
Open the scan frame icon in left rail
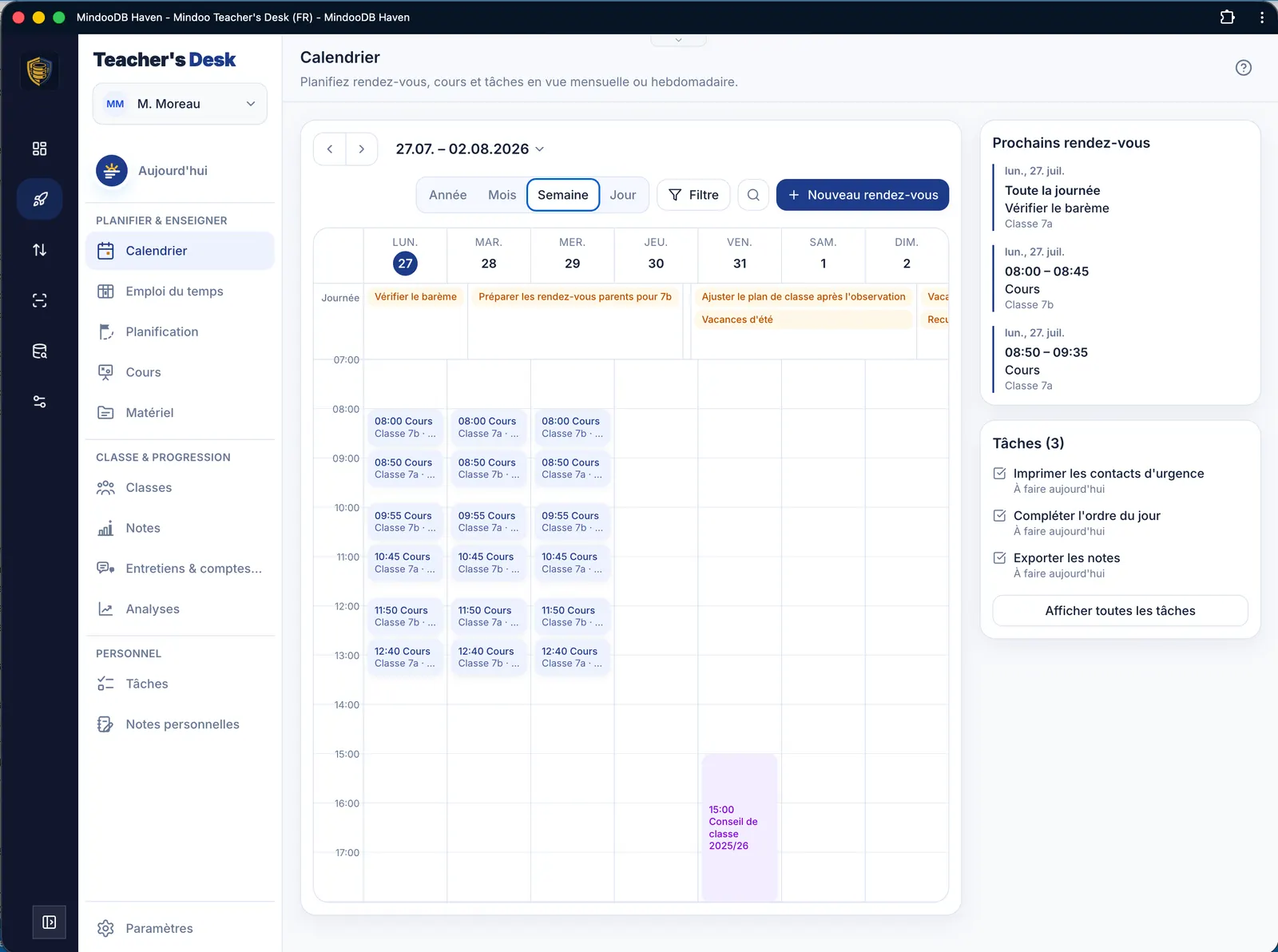click(x=39, y=300)
